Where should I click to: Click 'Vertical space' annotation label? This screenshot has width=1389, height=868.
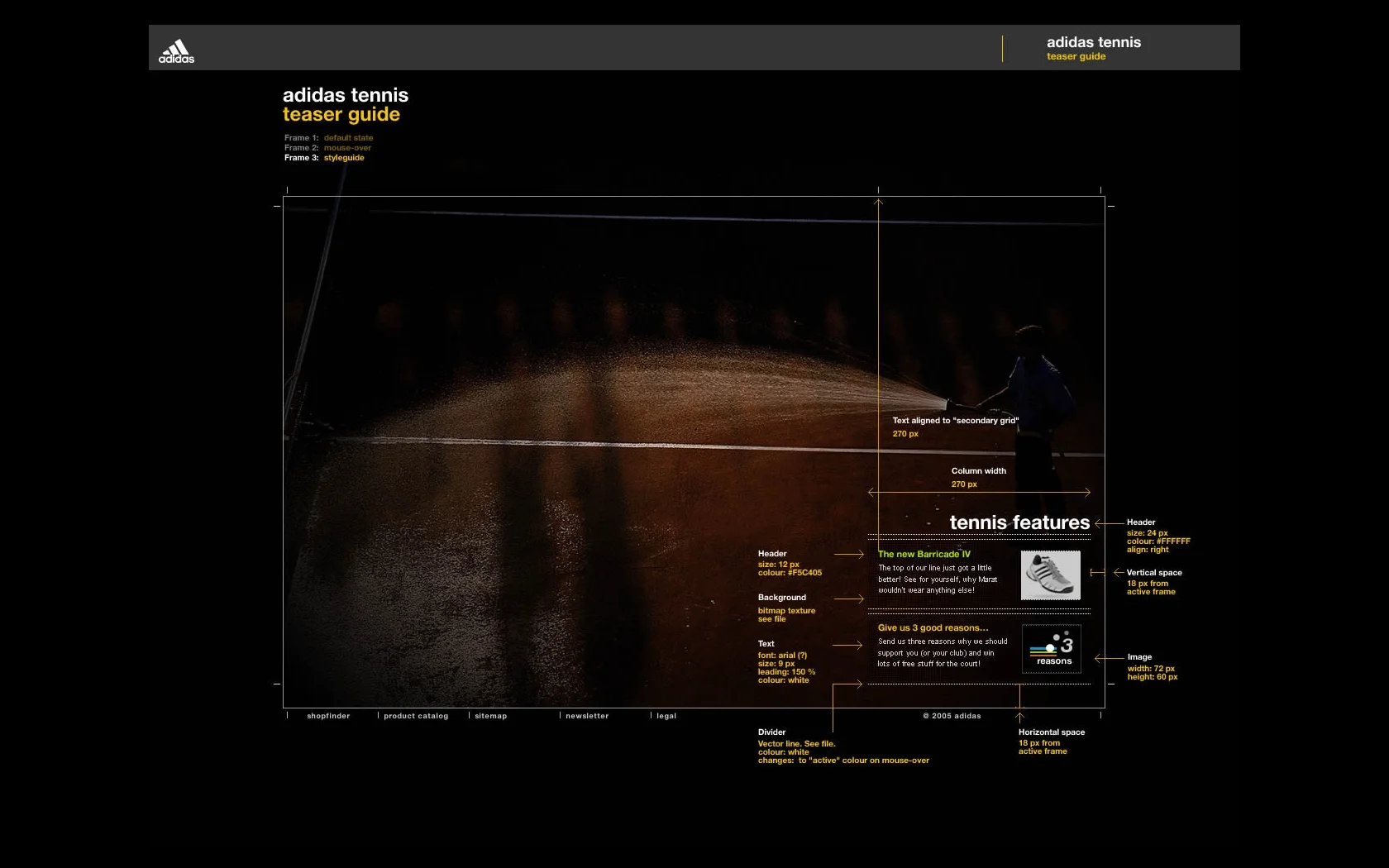pyautogui.click(x=1154, y=573)
